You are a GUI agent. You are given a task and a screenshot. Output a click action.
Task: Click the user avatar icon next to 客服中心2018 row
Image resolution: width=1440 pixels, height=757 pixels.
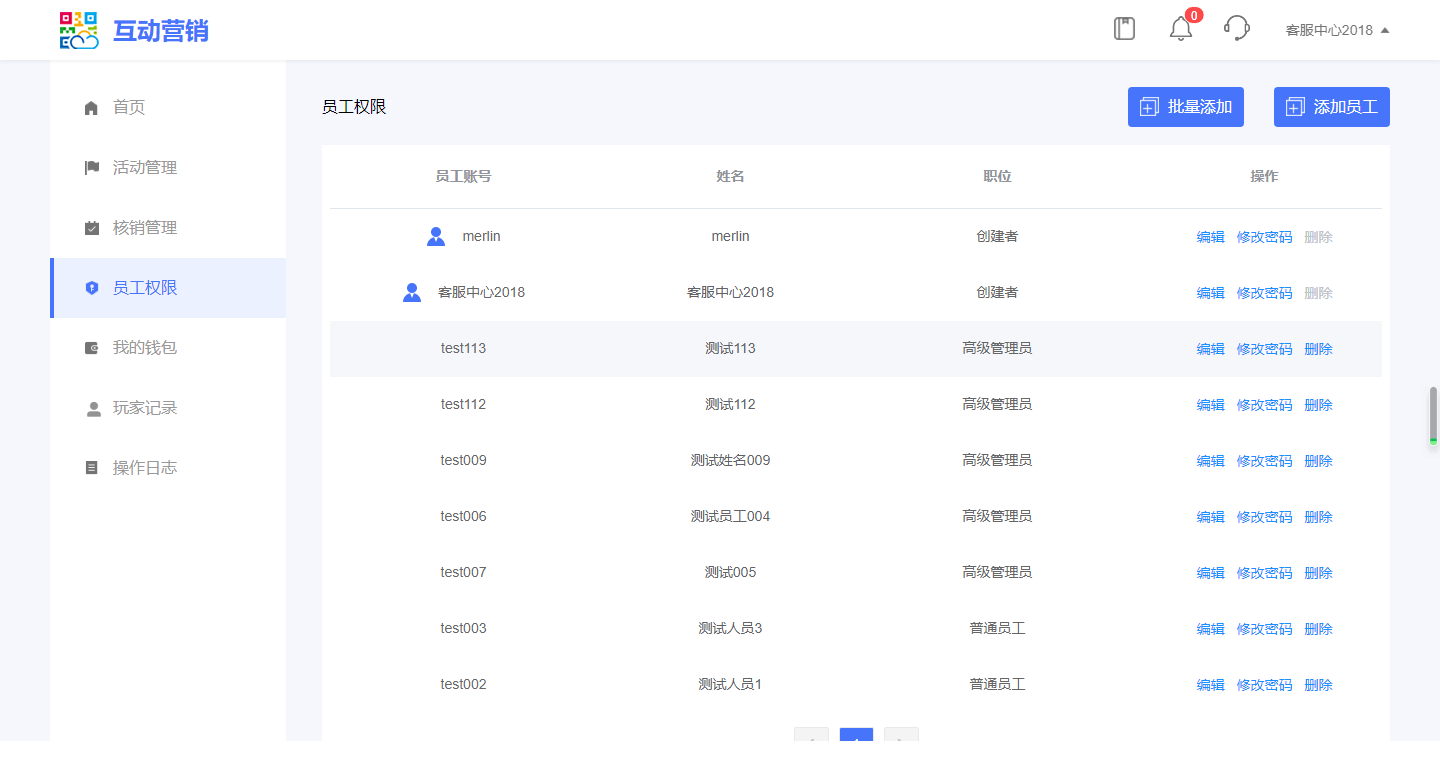click(x=412, y=293)
